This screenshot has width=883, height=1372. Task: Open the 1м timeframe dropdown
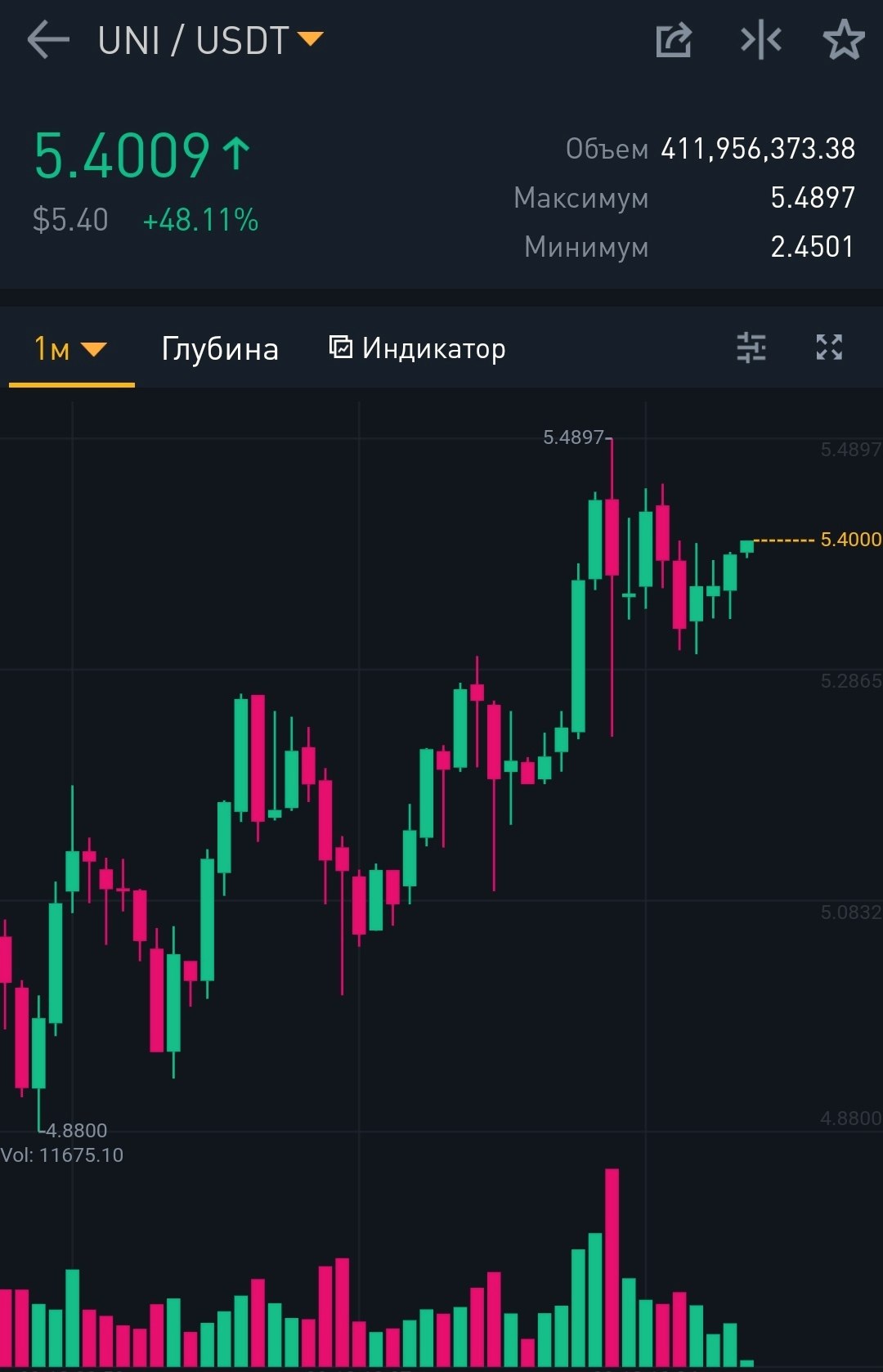point(70,349)
